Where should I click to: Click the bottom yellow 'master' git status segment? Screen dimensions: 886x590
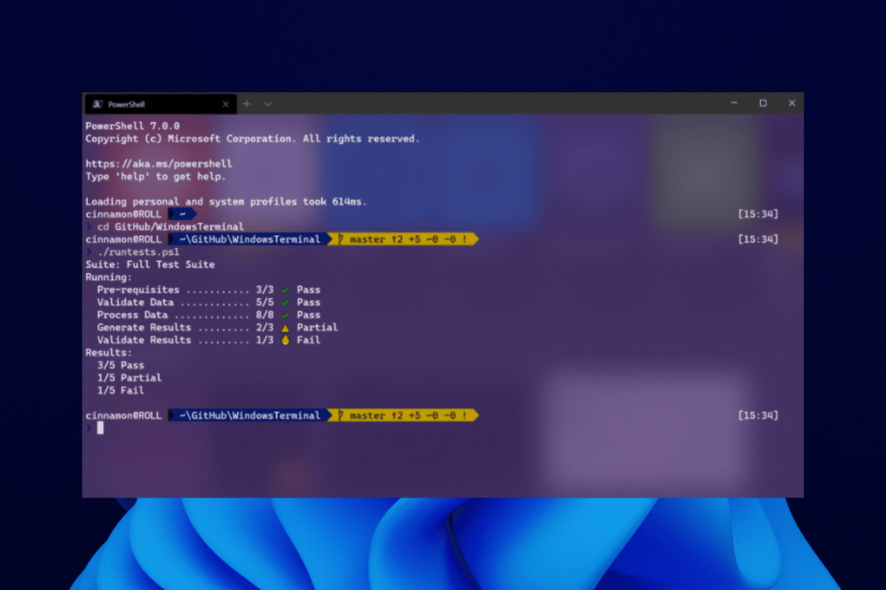coord(405,415)
